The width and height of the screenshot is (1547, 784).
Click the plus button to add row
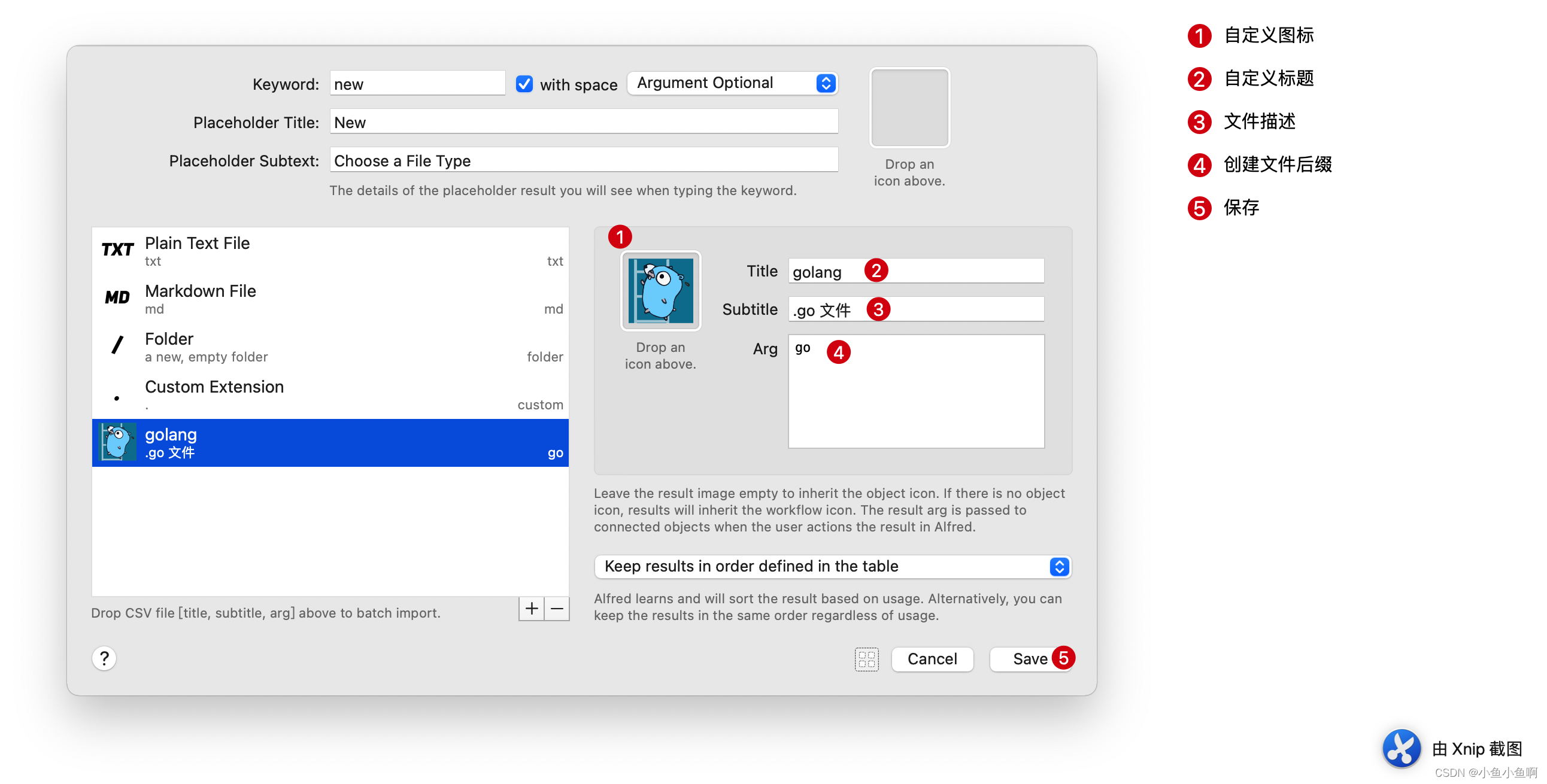531,609
